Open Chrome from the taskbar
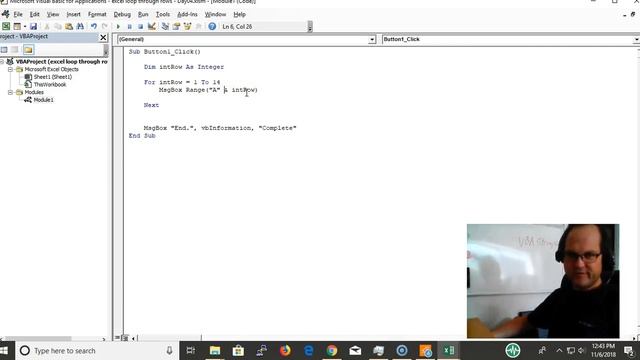640x360 pixels. point(332,351)
